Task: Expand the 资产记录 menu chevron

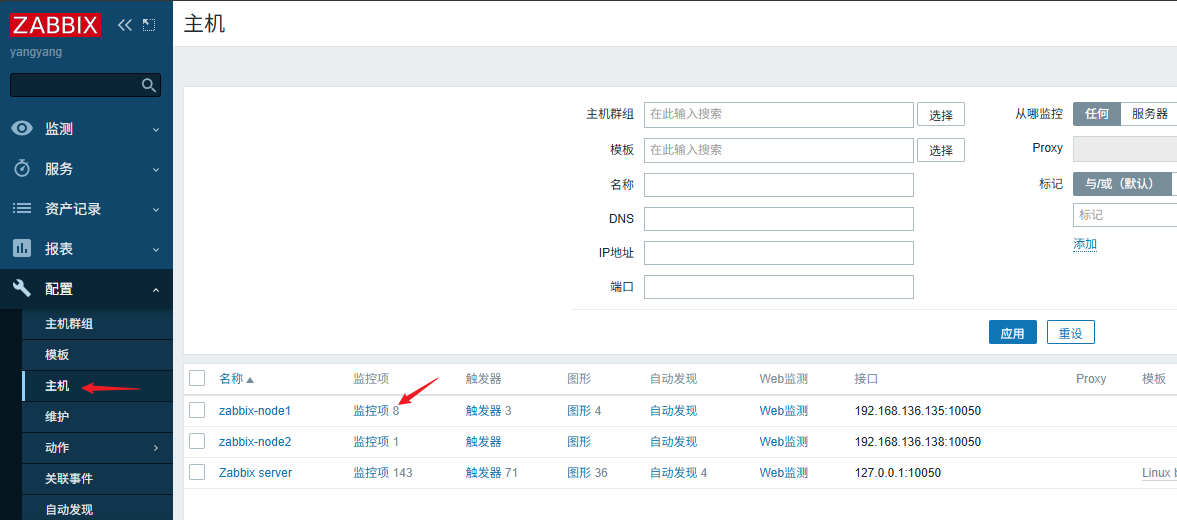Action: click(156, 209)
